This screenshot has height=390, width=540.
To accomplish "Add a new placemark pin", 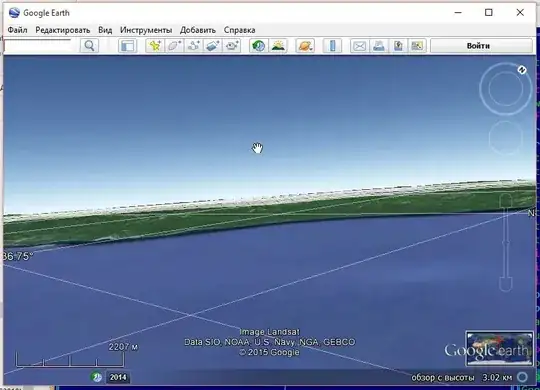I will coord(155,46).
